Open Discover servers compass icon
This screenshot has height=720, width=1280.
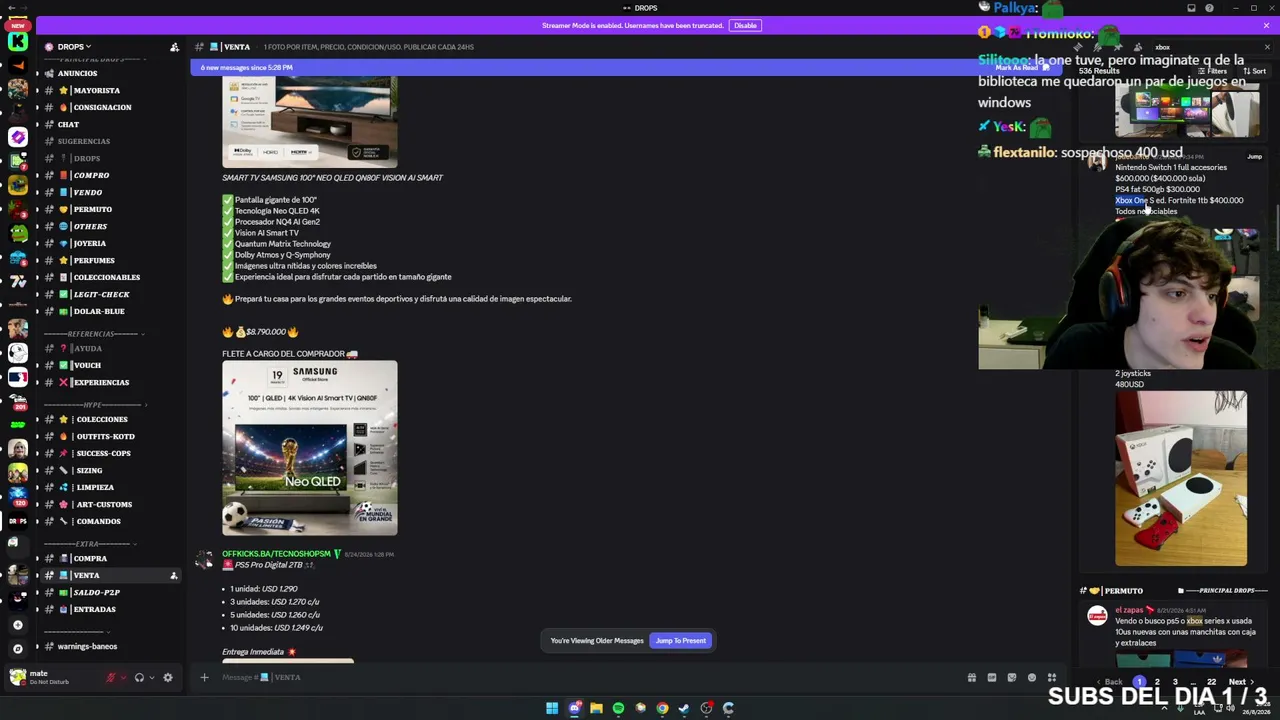click(18, 648)
